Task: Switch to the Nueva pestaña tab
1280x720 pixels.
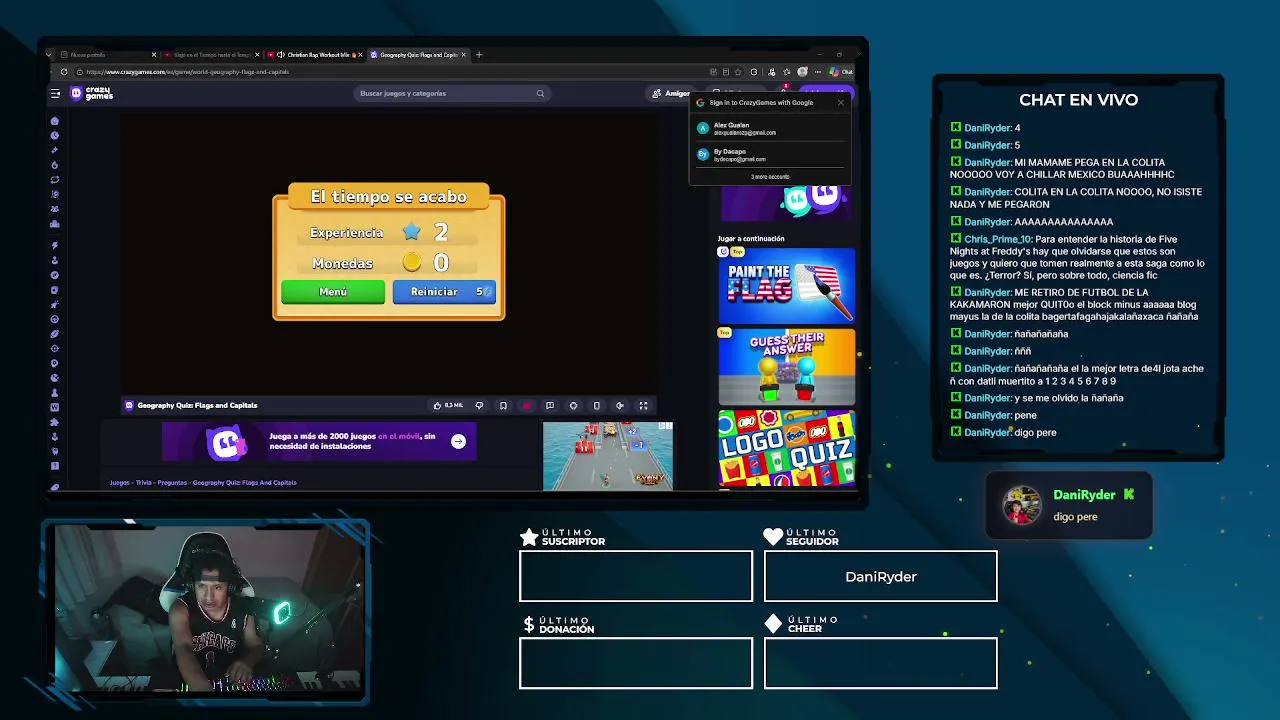Action: (105, 55)
